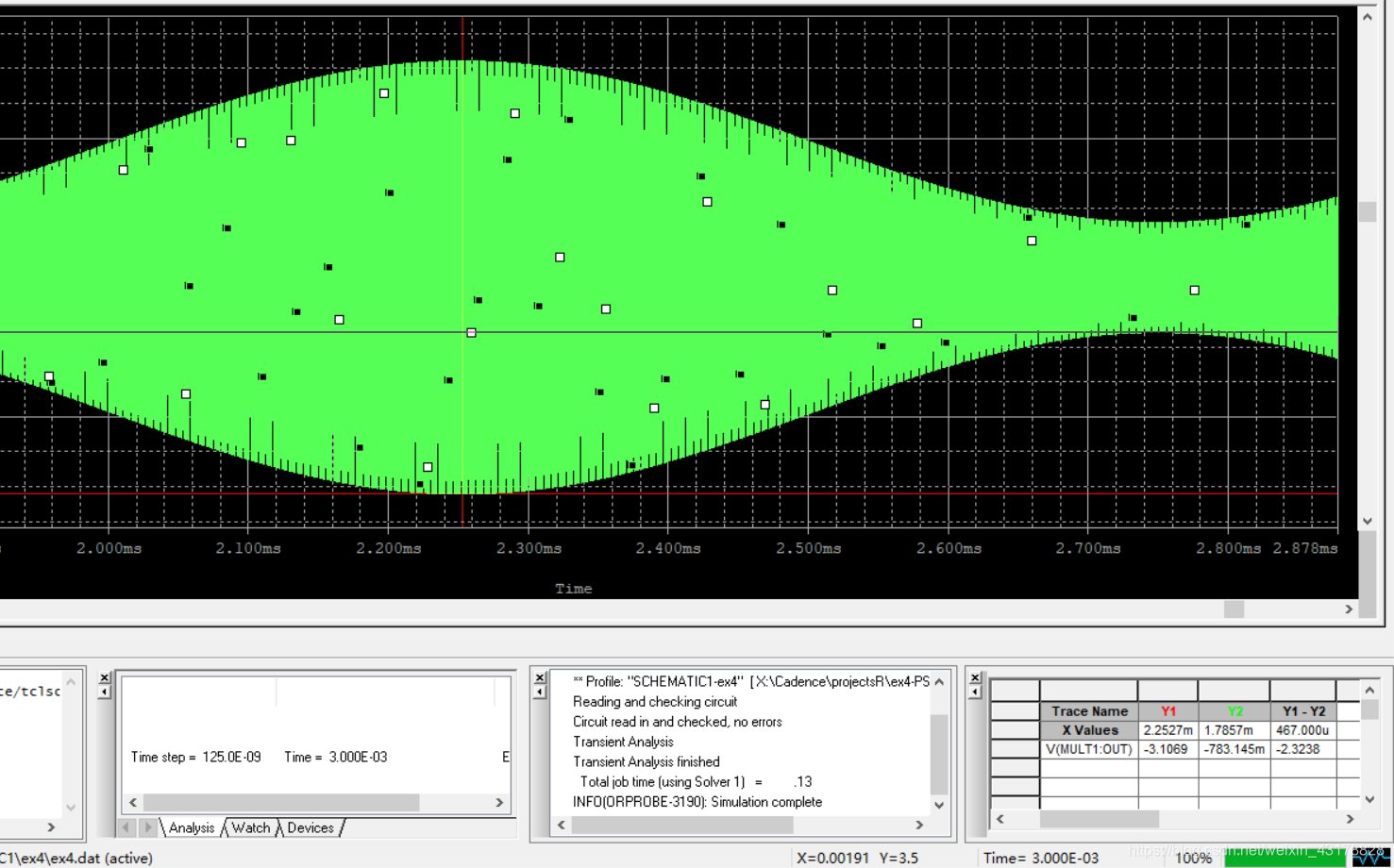This screenshot has width=1394, height=868.
Task: Click scroll-left arrow of output log
Action: click(562, 825)
